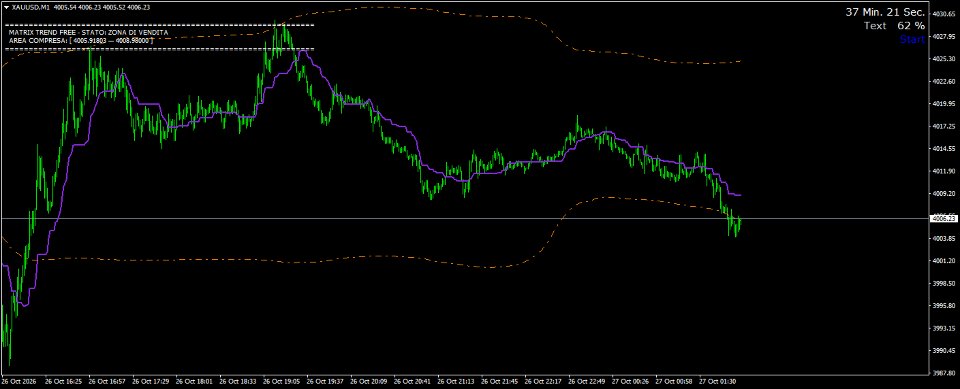Click the '26 Oct 20:09' time axis label
The image size is (960, 389).
(x=369, y=381)
